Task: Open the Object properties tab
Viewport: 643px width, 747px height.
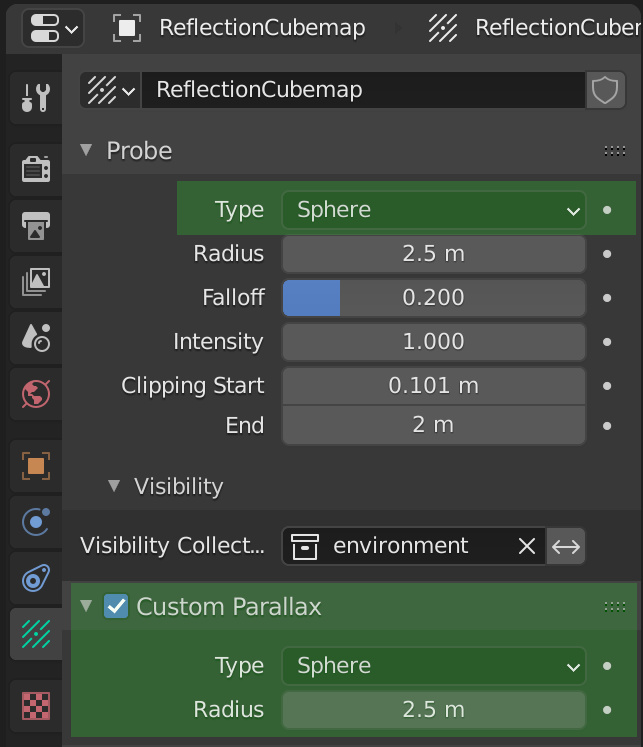Action: point(36,465)
